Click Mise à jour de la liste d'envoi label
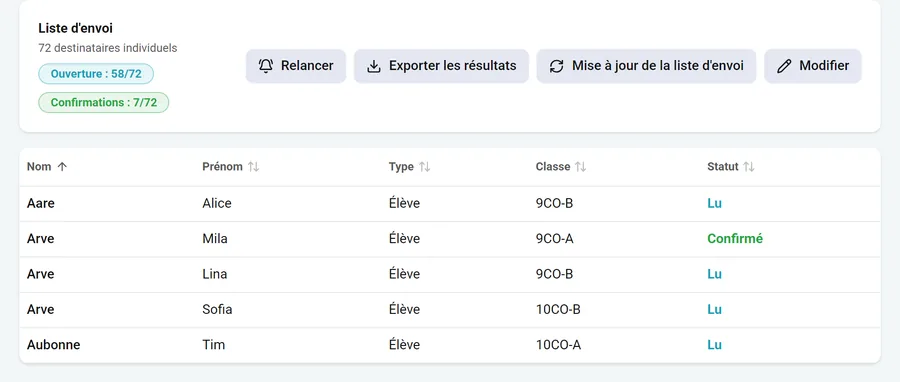 658,66
